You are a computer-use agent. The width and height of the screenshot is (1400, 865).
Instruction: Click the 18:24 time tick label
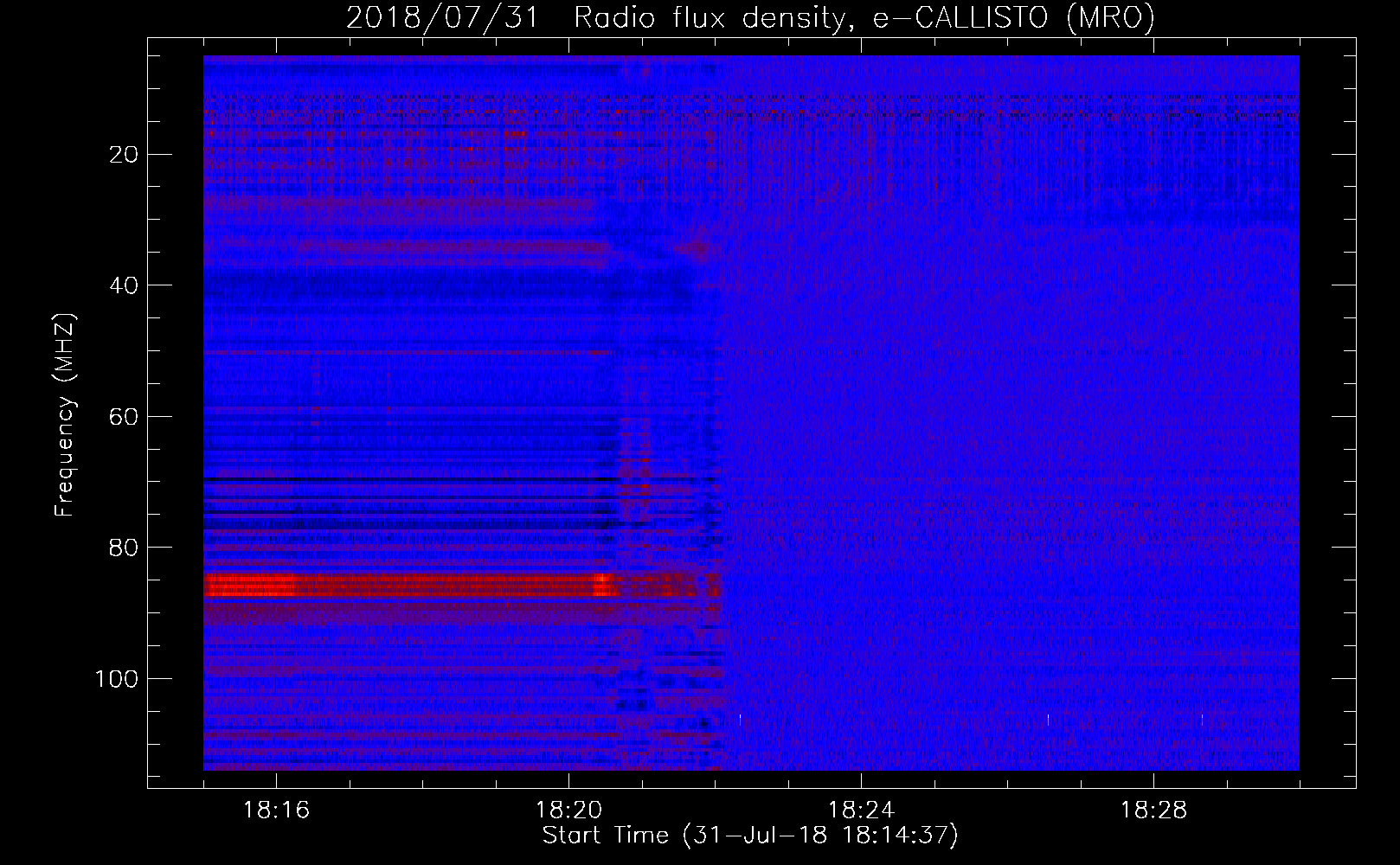pyautogui.click(x=861, y=811)
